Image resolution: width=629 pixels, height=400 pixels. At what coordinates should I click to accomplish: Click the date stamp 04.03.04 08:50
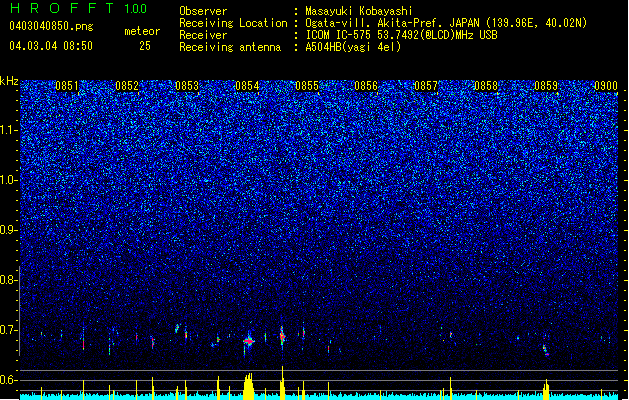point(51,46)
